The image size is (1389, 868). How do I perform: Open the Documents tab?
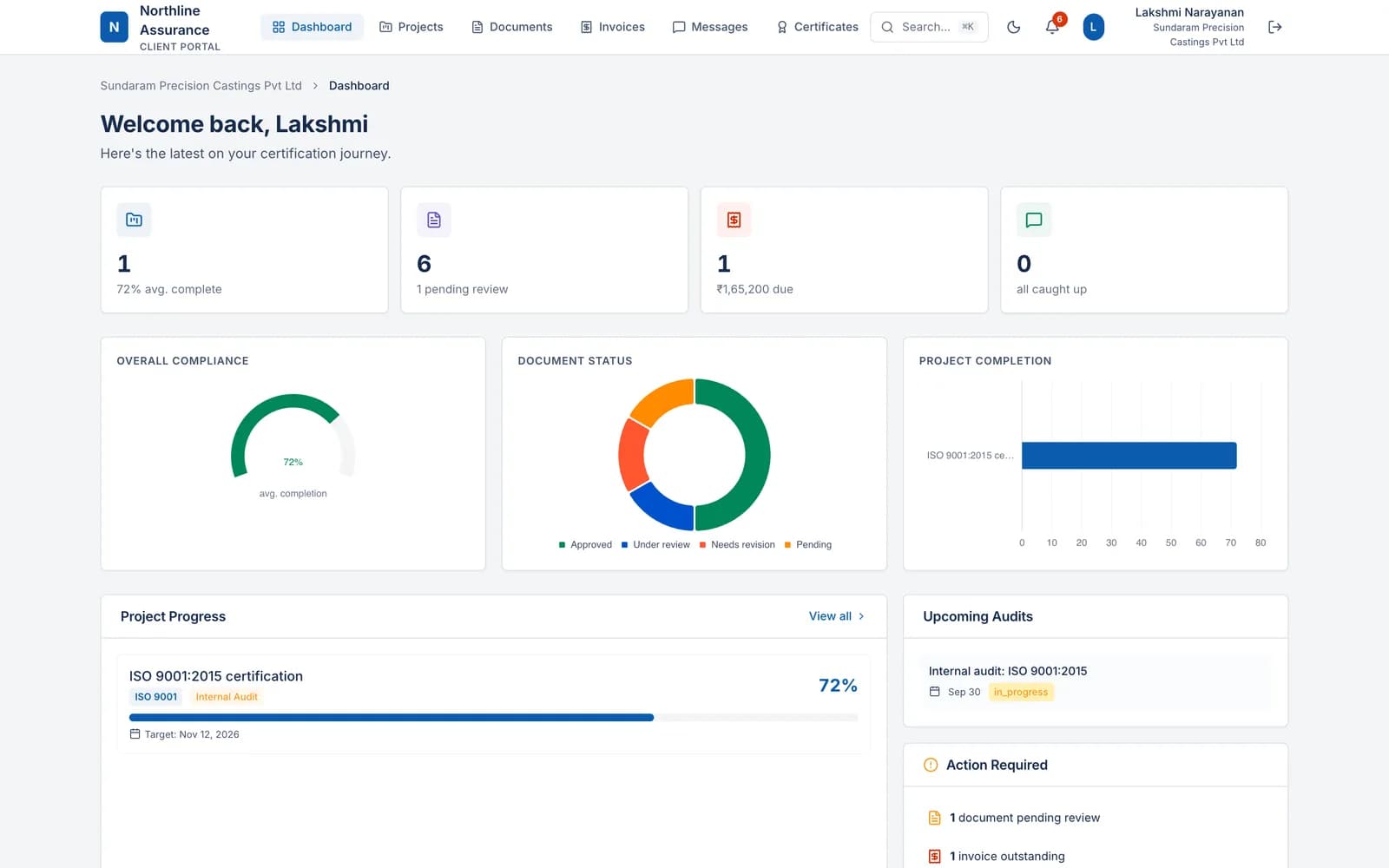coord(512,27)
